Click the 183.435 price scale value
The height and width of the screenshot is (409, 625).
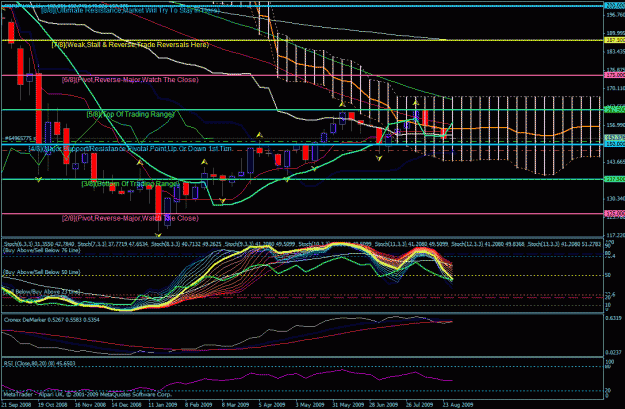click(x=615, y=52)
